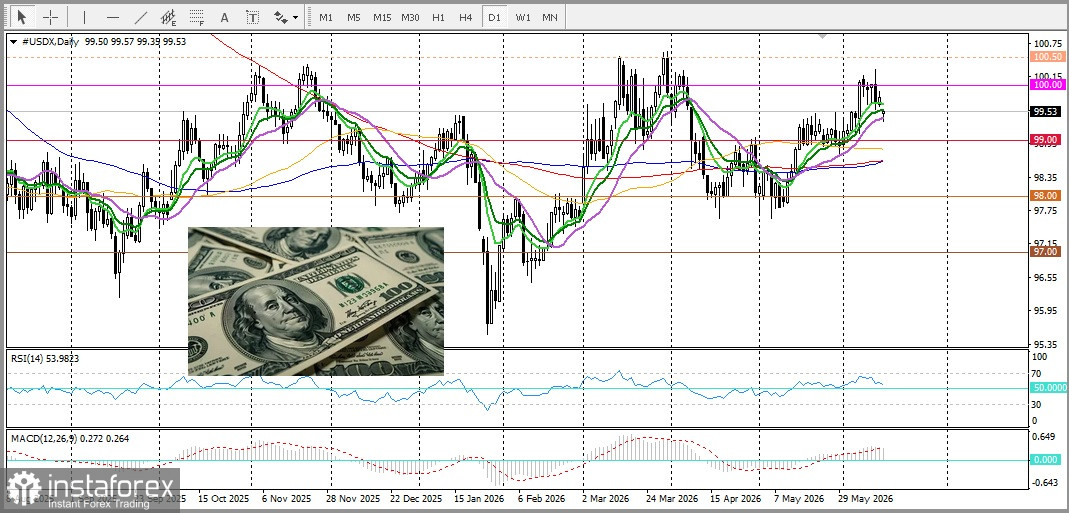The height and width of the screenshot is (513, 1069).
Task: Click the 98.00 orange level label
Action: click(x=1047, y=195)
